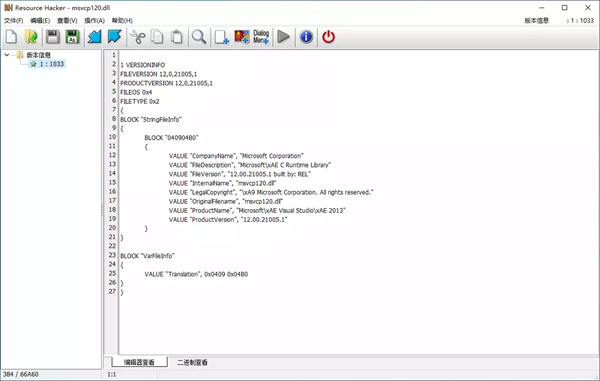Minimize the Resource Hacker window
The width and height of the screenshot is (600, 381).
542,8
